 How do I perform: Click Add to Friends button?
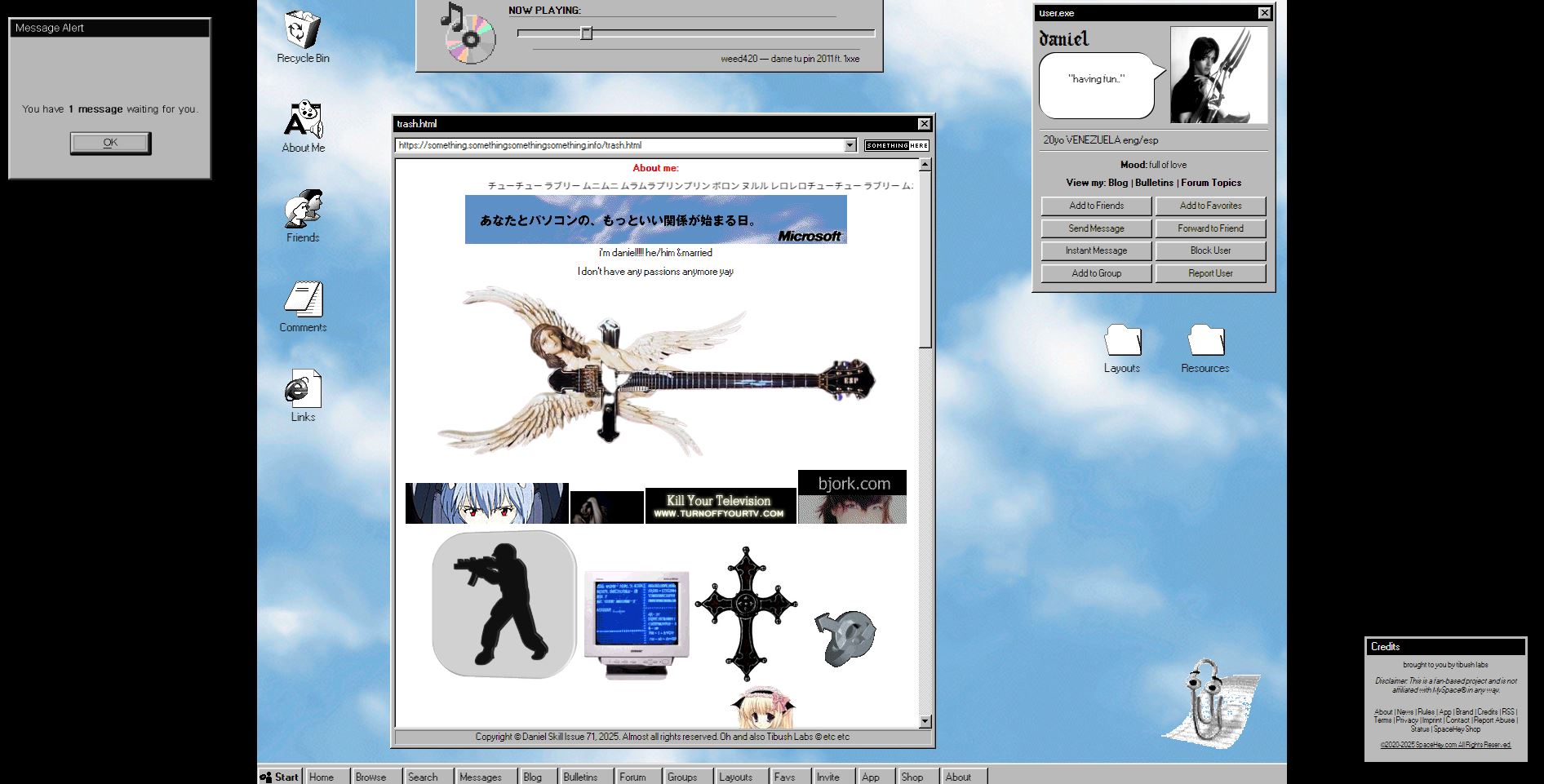[x=1096, y=206]
